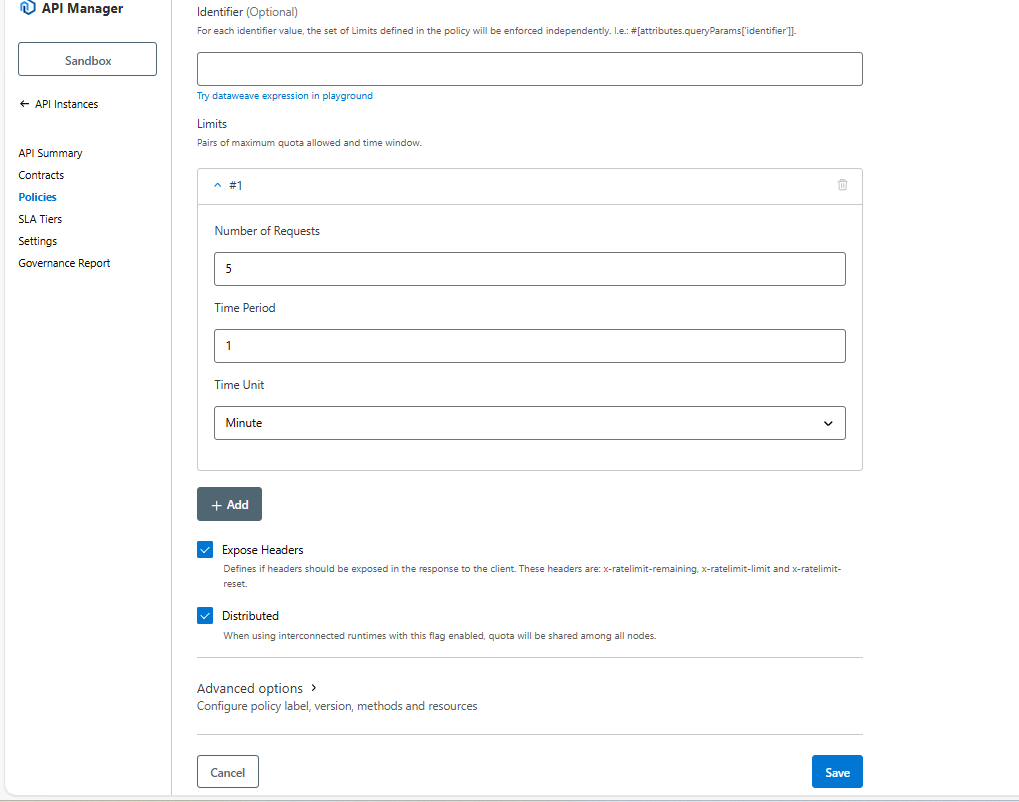1019x802 pixels.
Task: Select Policies in the sidebar
Action: tap(37, 197)
